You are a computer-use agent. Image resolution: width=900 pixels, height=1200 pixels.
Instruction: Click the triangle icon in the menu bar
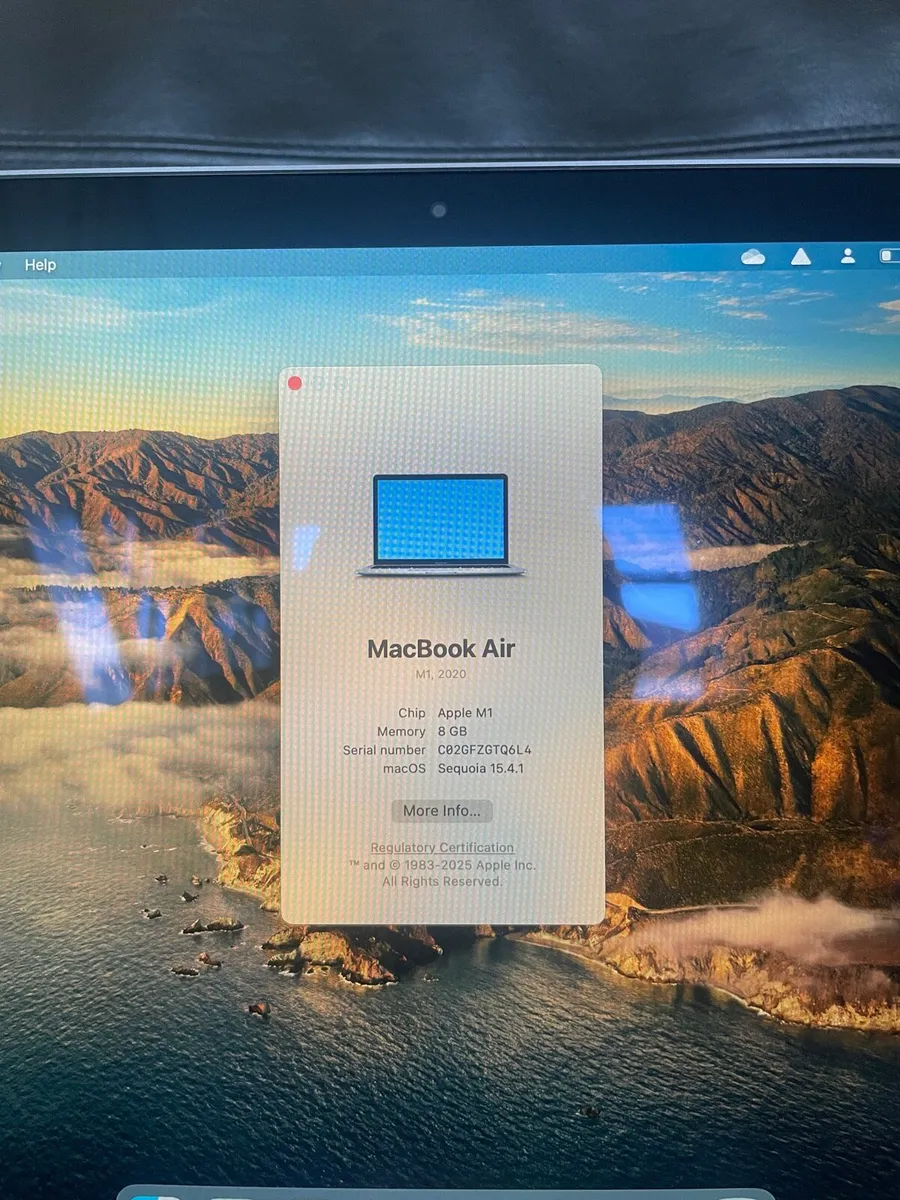801,257
